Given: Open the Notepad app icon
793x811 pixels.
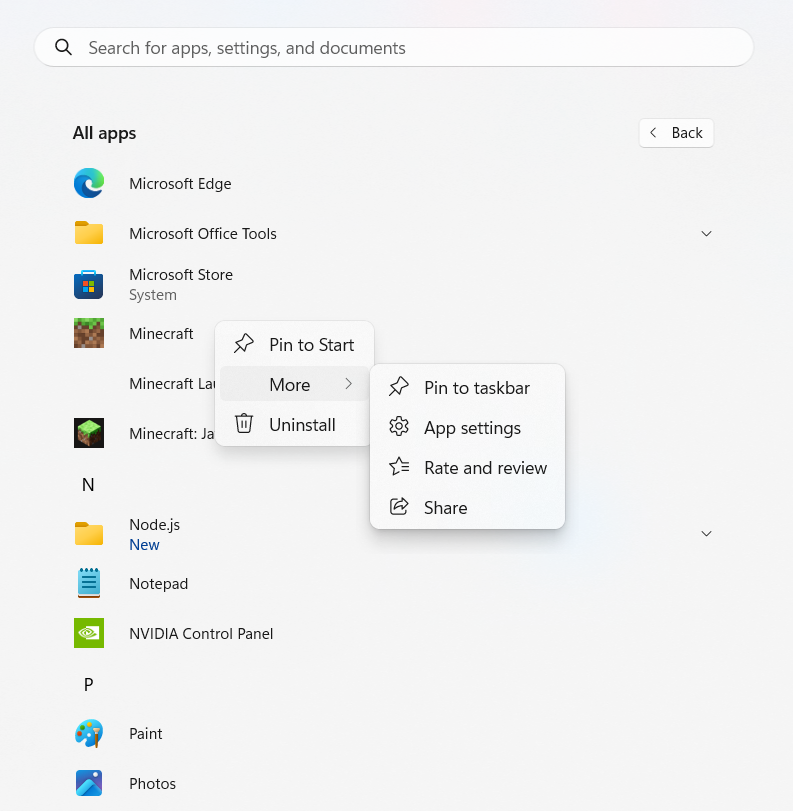Looking at the screenshot, I should (x=89, y=583).
